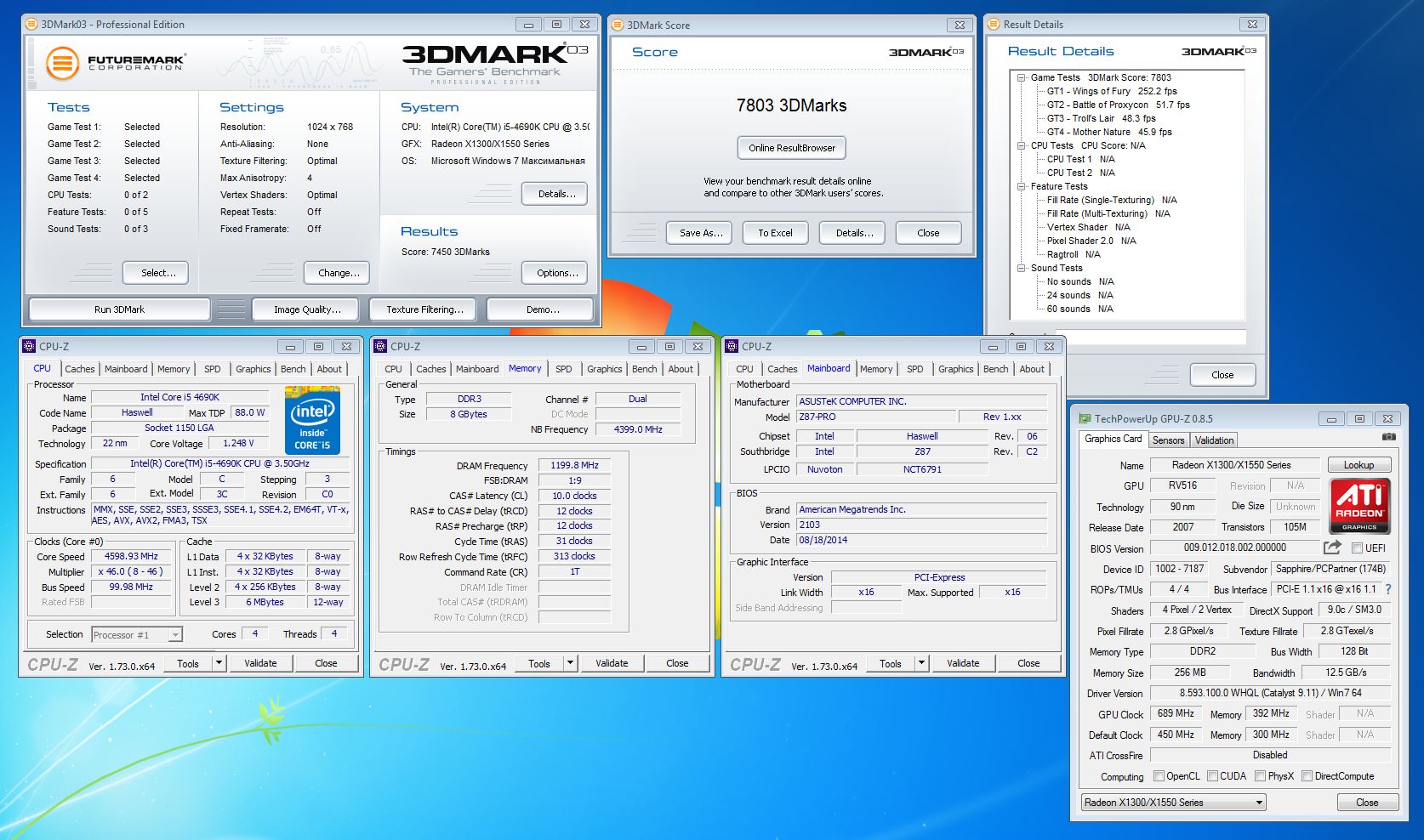Click CPU-Z Memory window title icon

(x=381, y=346)
